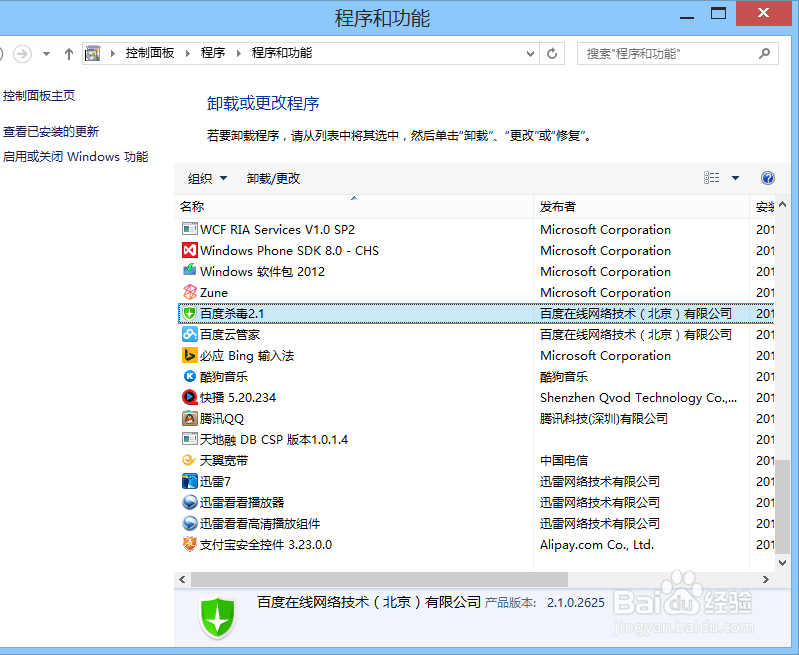This screenshot has width=799, height=655.
Task: Click the 天地融 DB CSP icon
Action: pos(190,439)
